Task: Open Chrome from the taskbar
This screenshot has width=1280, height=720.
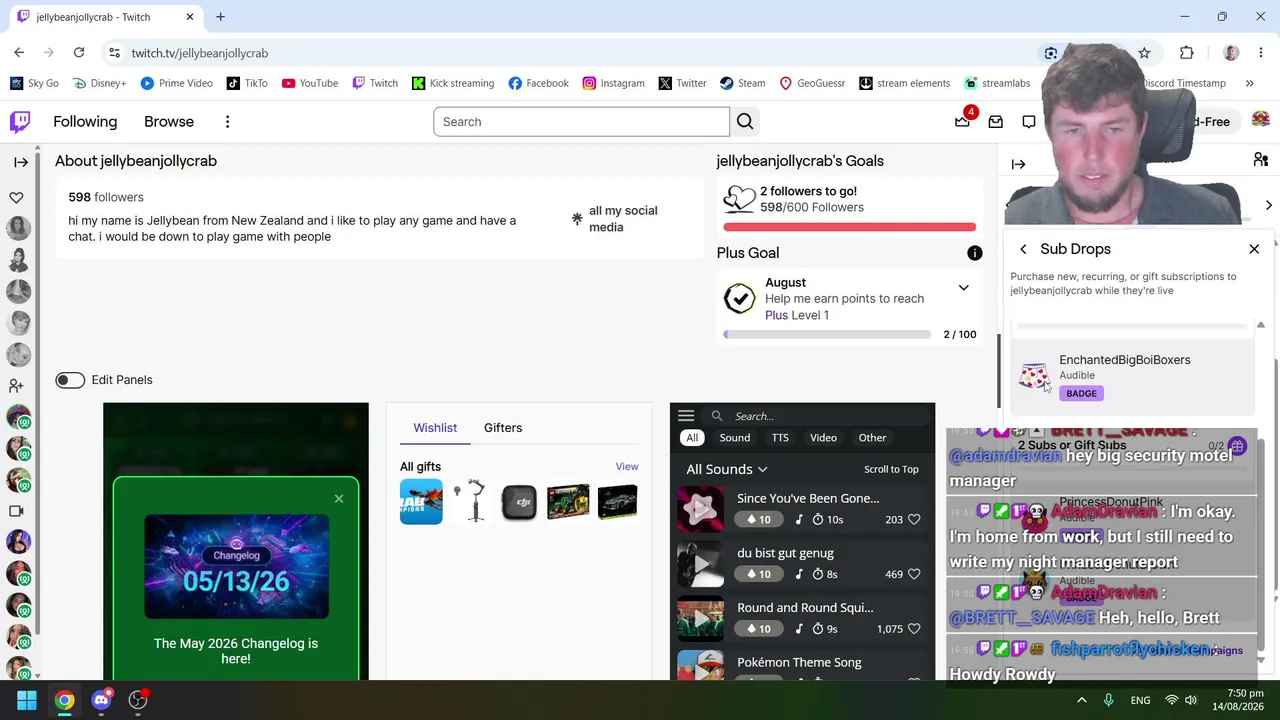Action: point(64,700)
